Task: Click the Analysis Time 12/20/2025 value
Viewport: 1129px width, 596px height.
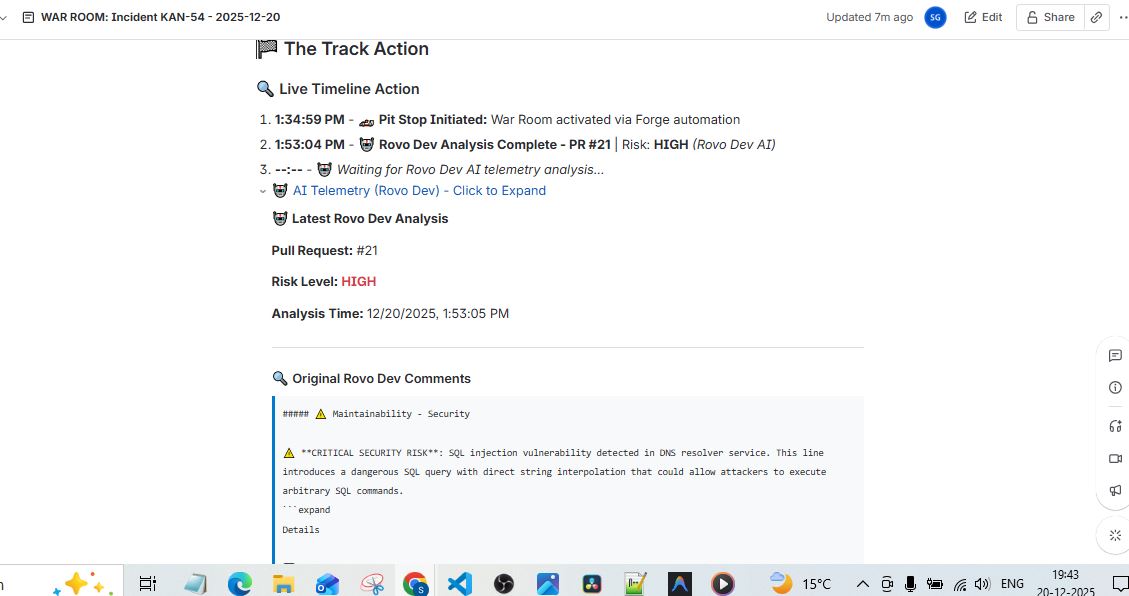Action: [438, 314]
